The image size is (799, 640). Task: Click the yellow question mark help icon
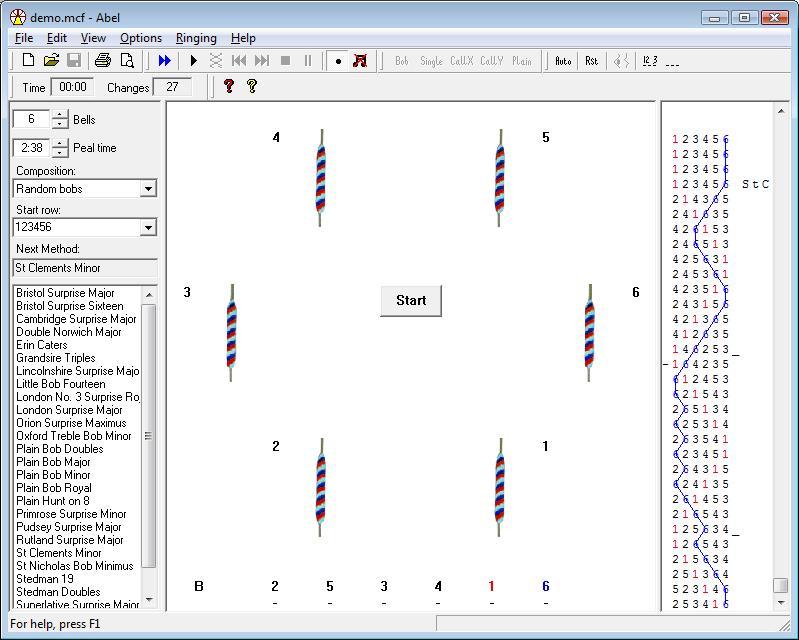point(252,86)
